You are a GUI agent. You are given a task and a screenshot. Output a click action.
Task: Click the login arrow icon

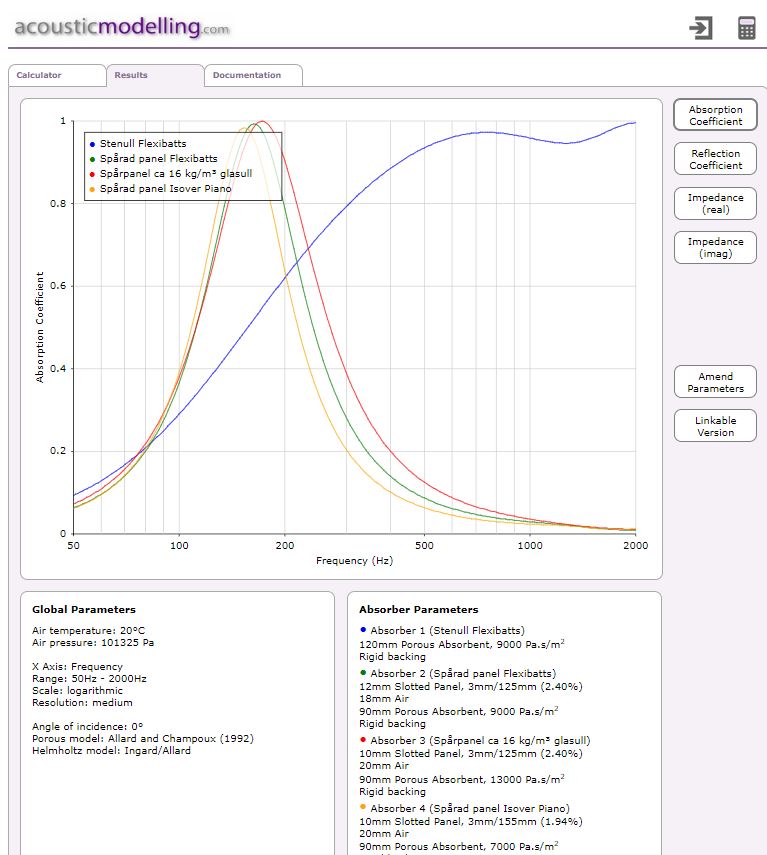click(701, 28)
